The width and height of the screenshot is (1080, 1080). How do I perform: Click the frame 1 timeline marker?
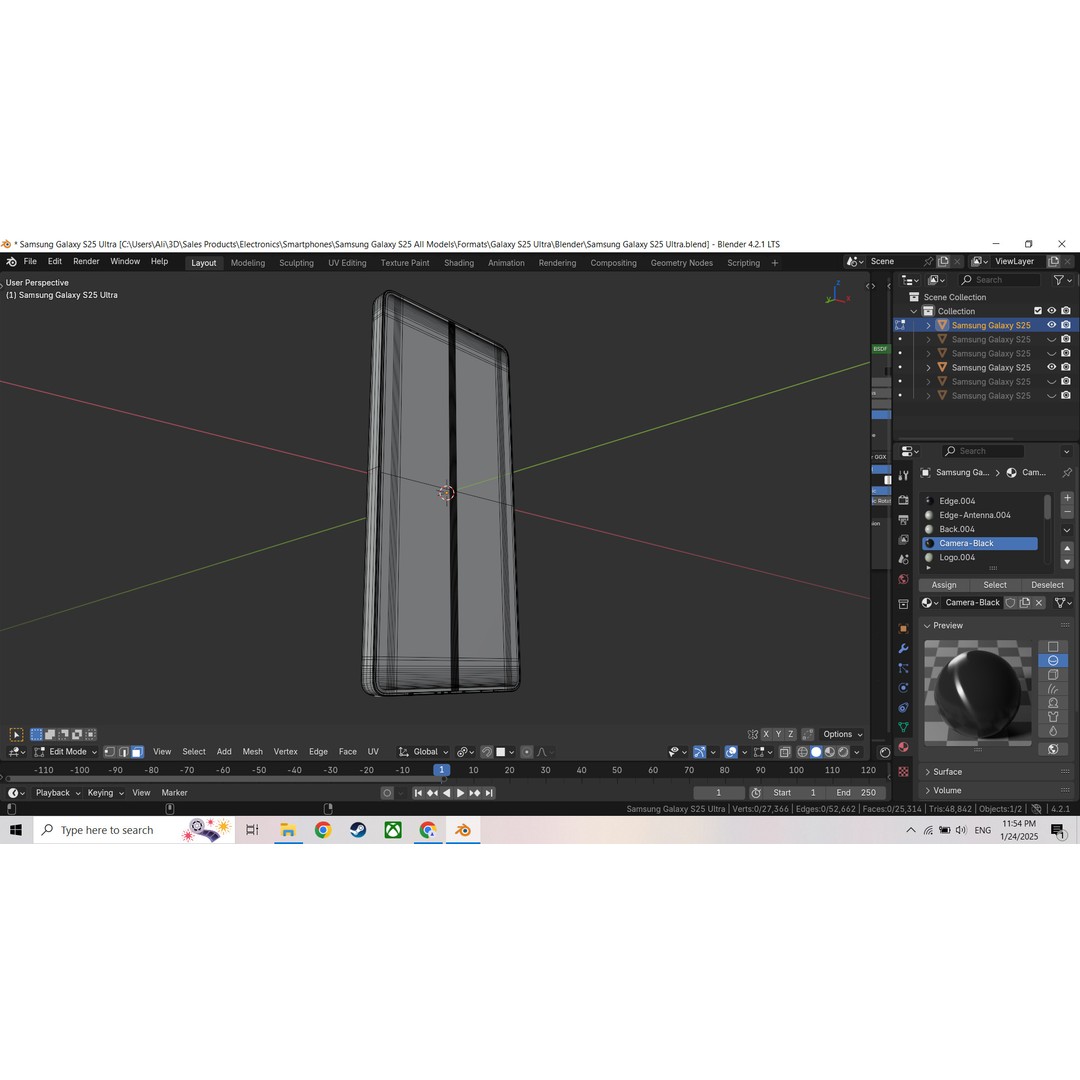(x=442, y=770)
